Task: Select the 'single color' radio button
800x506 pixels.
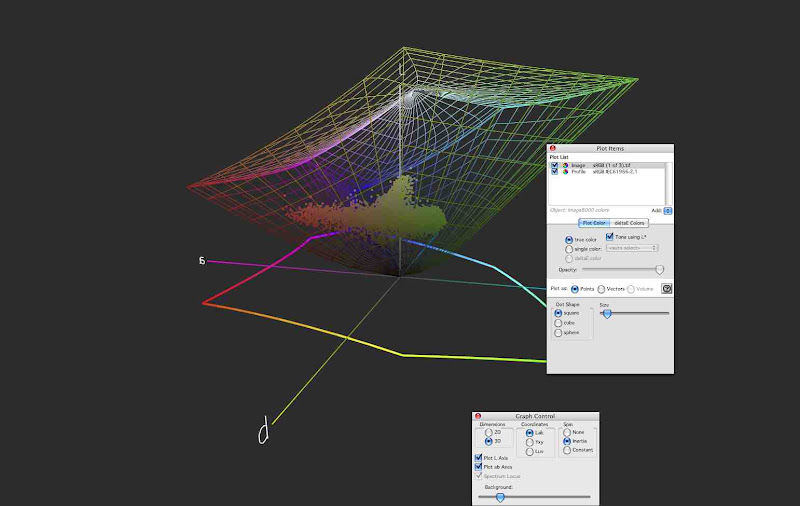Action: [x=569, y=249]
